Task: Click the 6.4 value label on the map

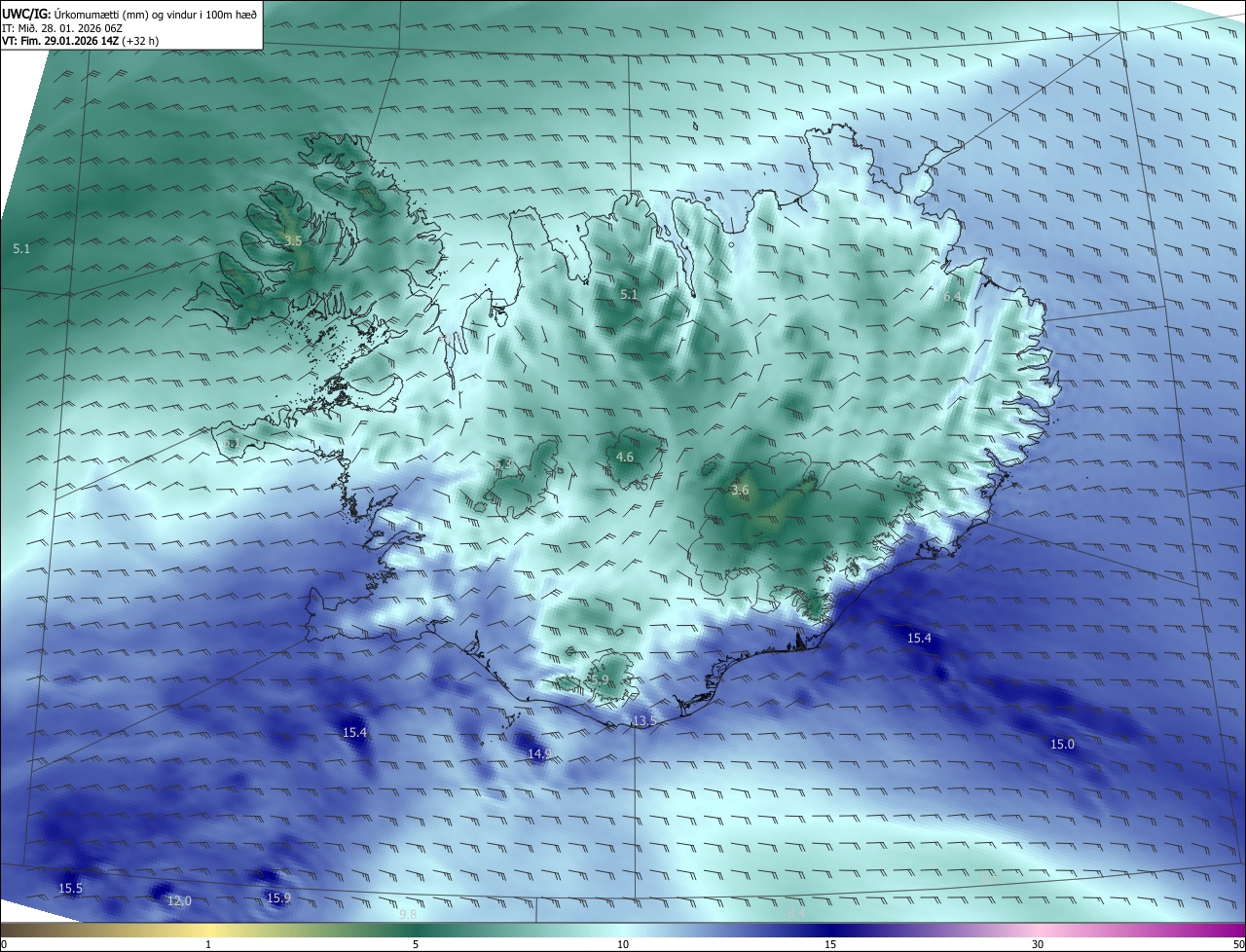Action: [952, 296]
